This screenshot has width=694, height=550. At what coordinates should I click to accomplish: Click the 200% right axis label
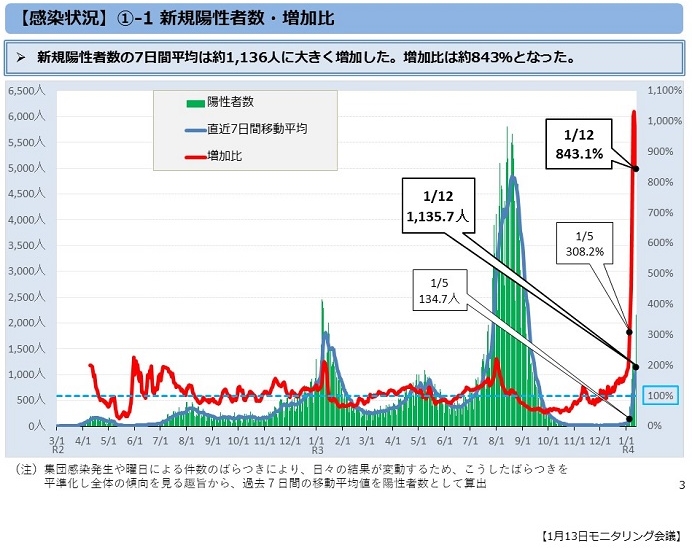tap(660, 365)
